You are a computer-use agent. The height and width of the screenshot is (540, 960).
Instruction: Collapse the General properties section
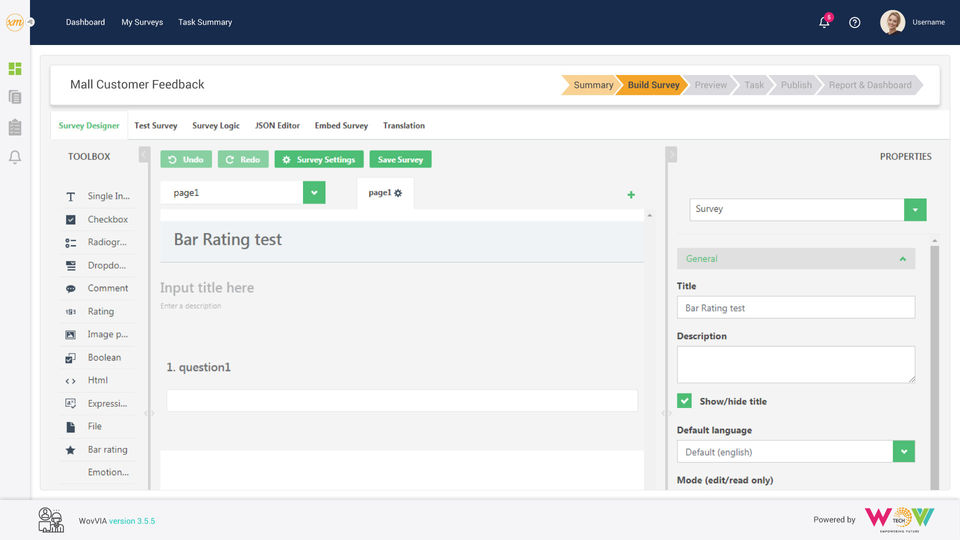tap(796, 258)
